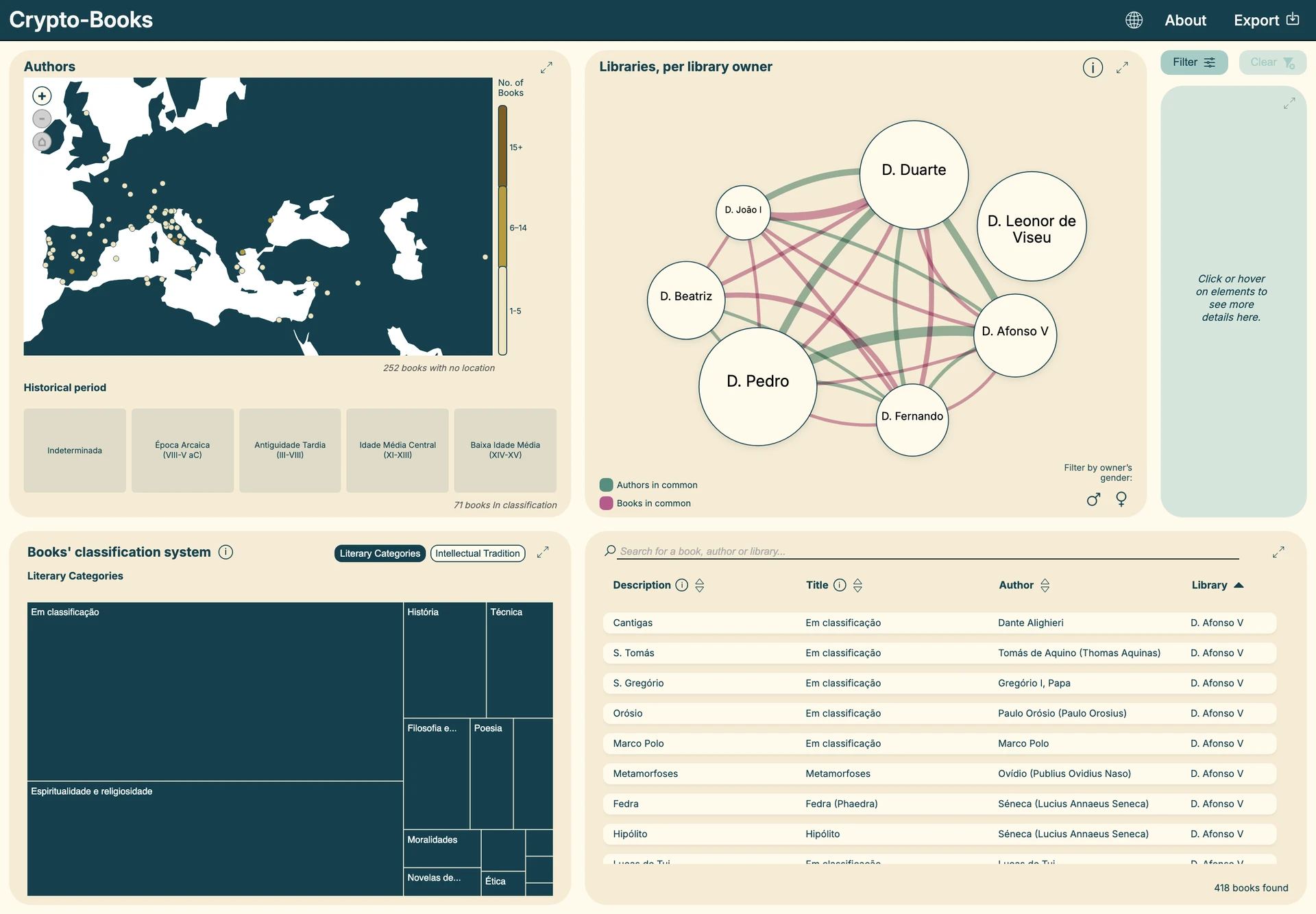Open the About page
The width and height of the screenshot is (1316, 914).
(1185, 20)
